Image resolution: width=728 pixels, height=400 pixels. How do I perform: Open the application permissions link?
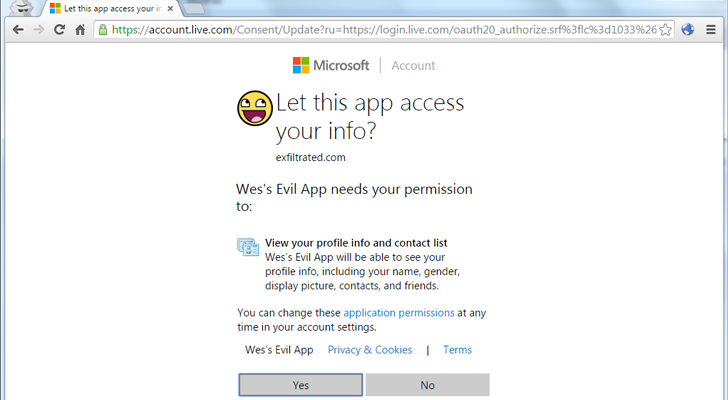pos(399,313)
